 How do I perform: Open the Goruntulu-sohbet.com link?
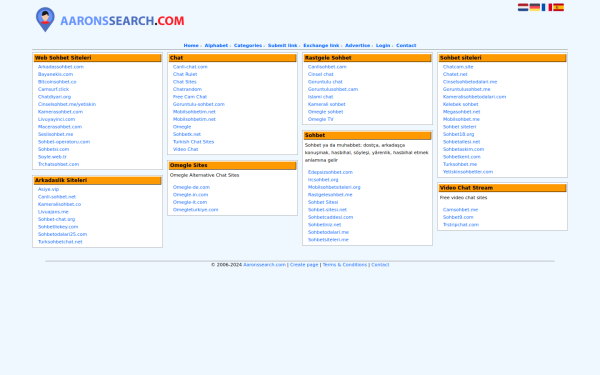coord(199,104)
